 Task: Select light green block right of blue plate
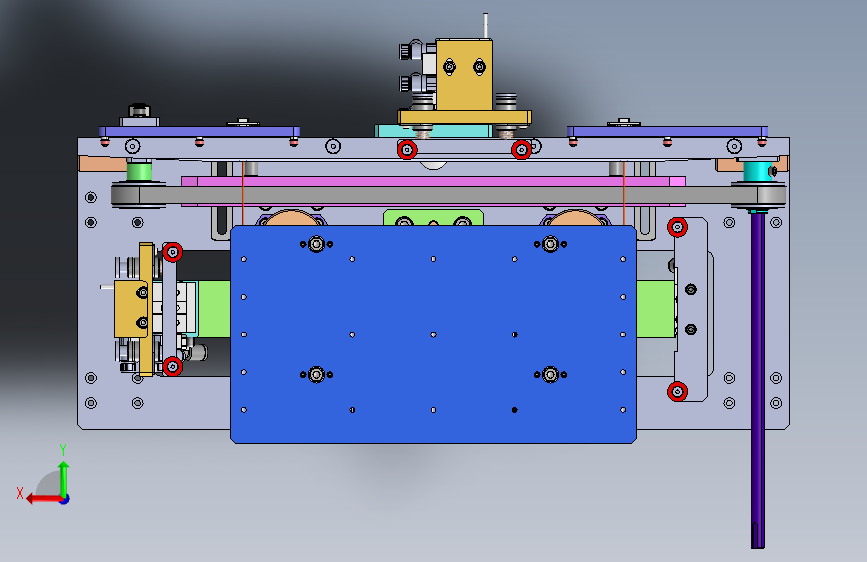pos(656,309)
